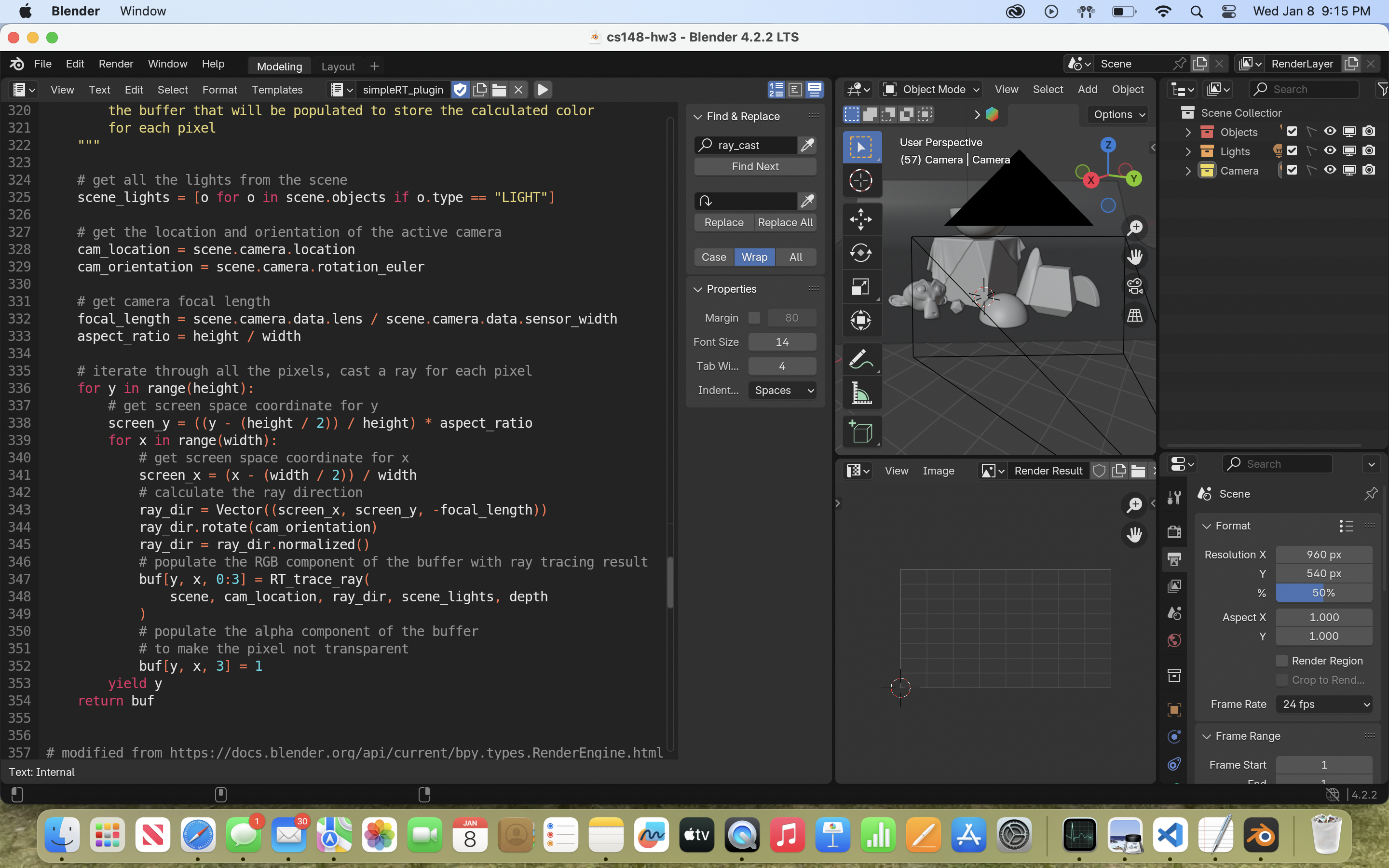Collapse the text editor Properties panel

click(x=698, y=289)
